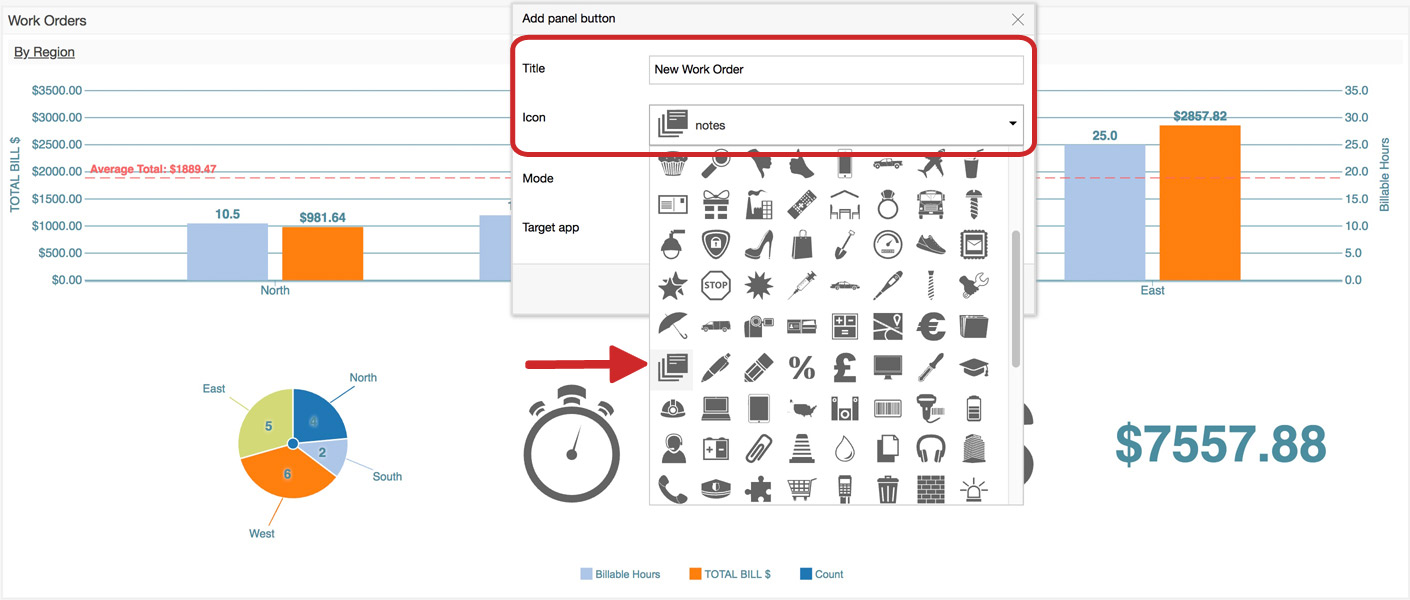
Task: Choose the trash can icon
Action: click(x=888, y=489)
